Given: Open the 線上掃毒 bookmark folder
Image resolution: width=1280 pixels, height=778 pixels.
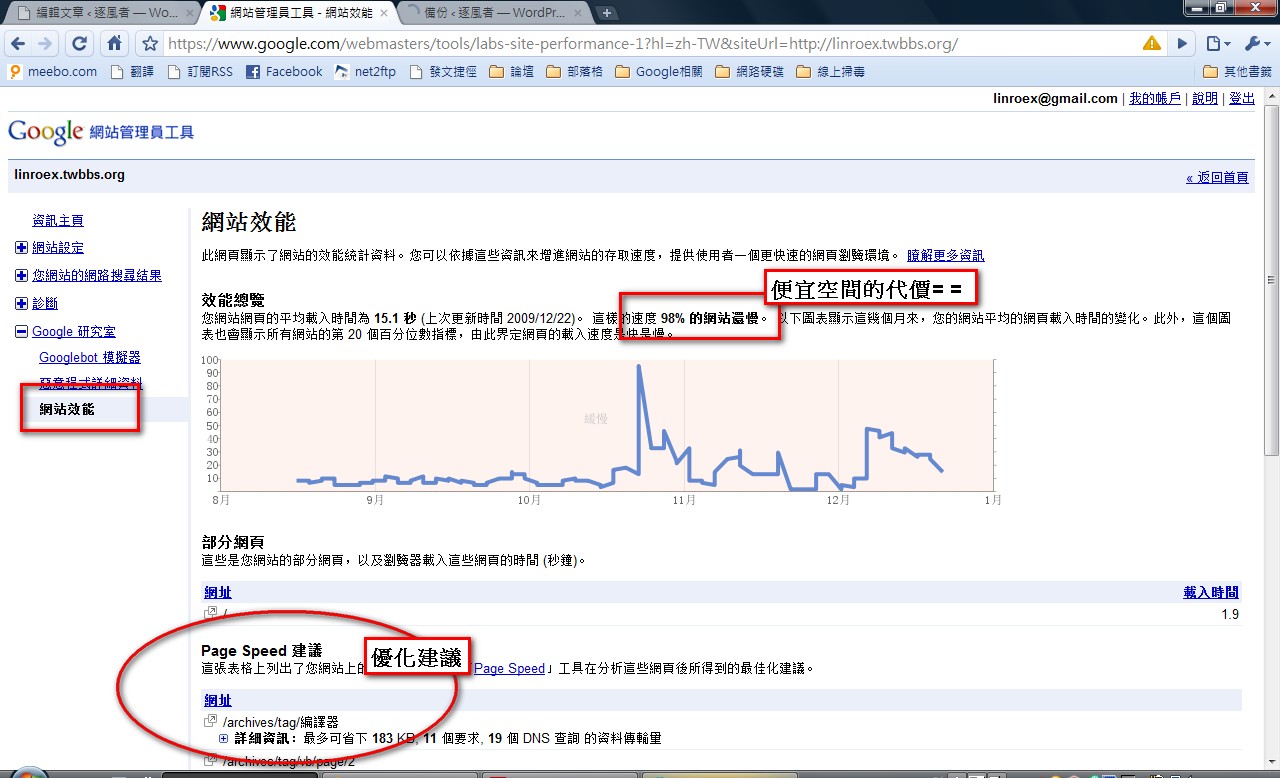Looking at the screenshot, I should [x=831, y=72].
